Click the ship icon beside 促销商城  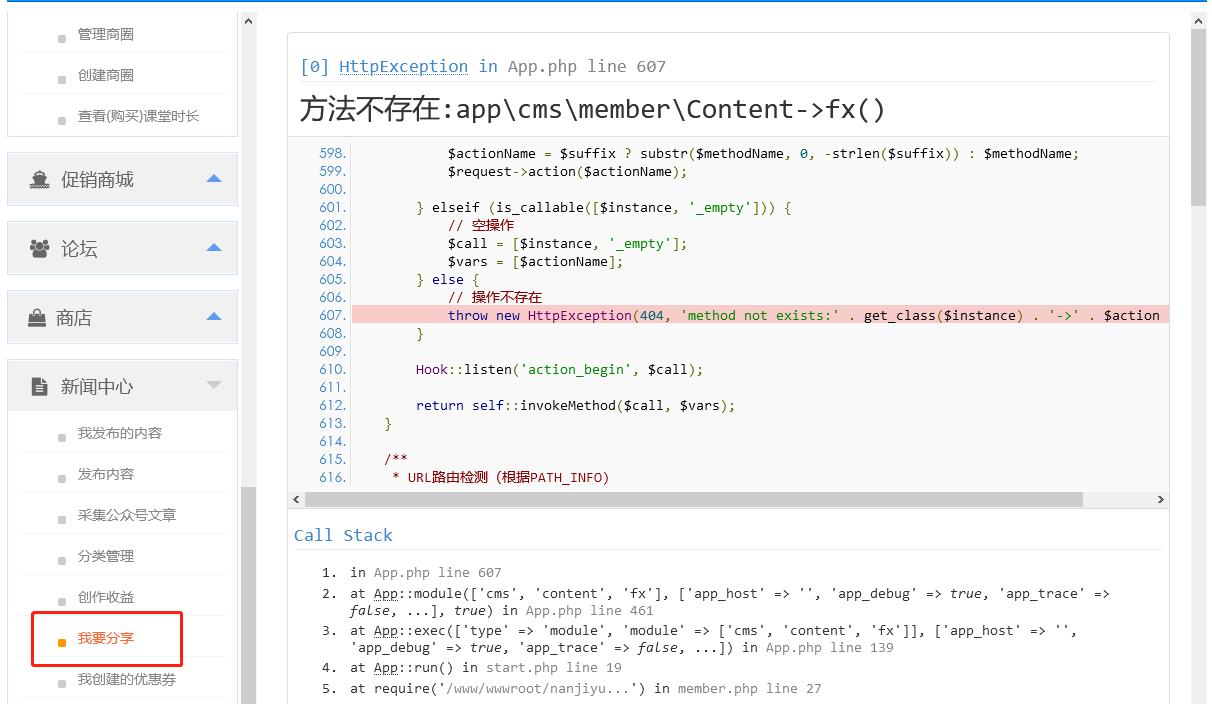pyautogui.click(x=40, y=180)
